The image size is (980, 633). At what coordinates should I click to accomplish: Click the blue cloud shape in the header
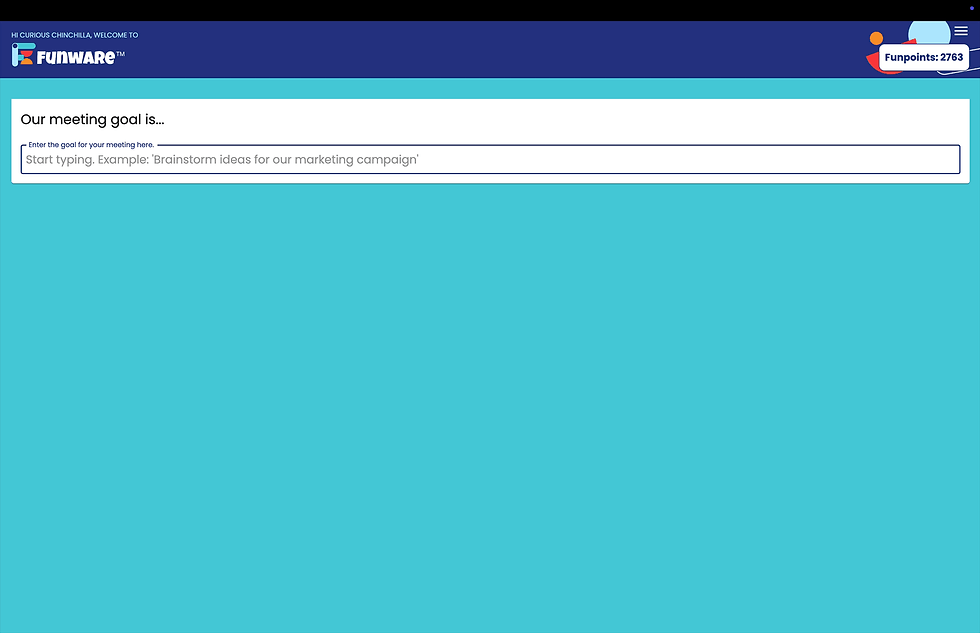(929, 32)
